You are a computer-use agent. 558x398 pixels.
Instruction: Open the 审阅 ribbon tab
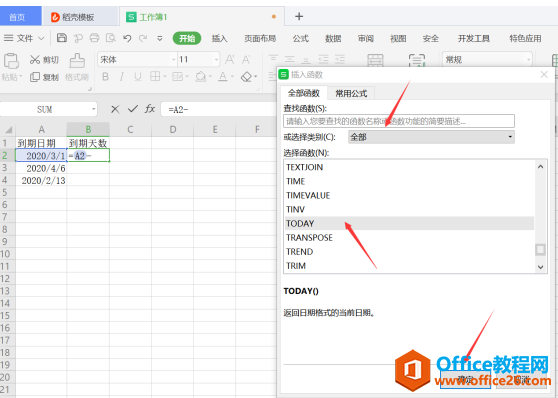pyautogui.click(x=365, y=38)
